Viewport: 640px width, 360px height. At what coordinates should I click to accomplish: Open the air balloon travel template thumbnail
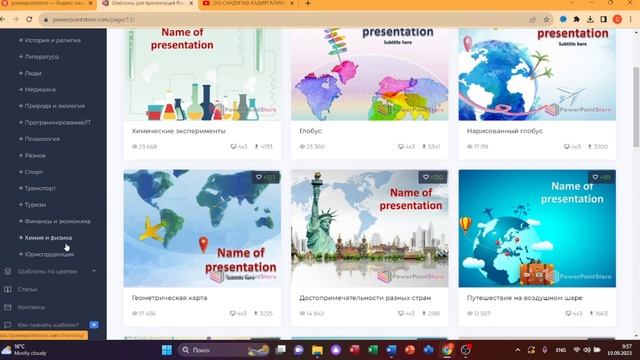coord(537,229)
